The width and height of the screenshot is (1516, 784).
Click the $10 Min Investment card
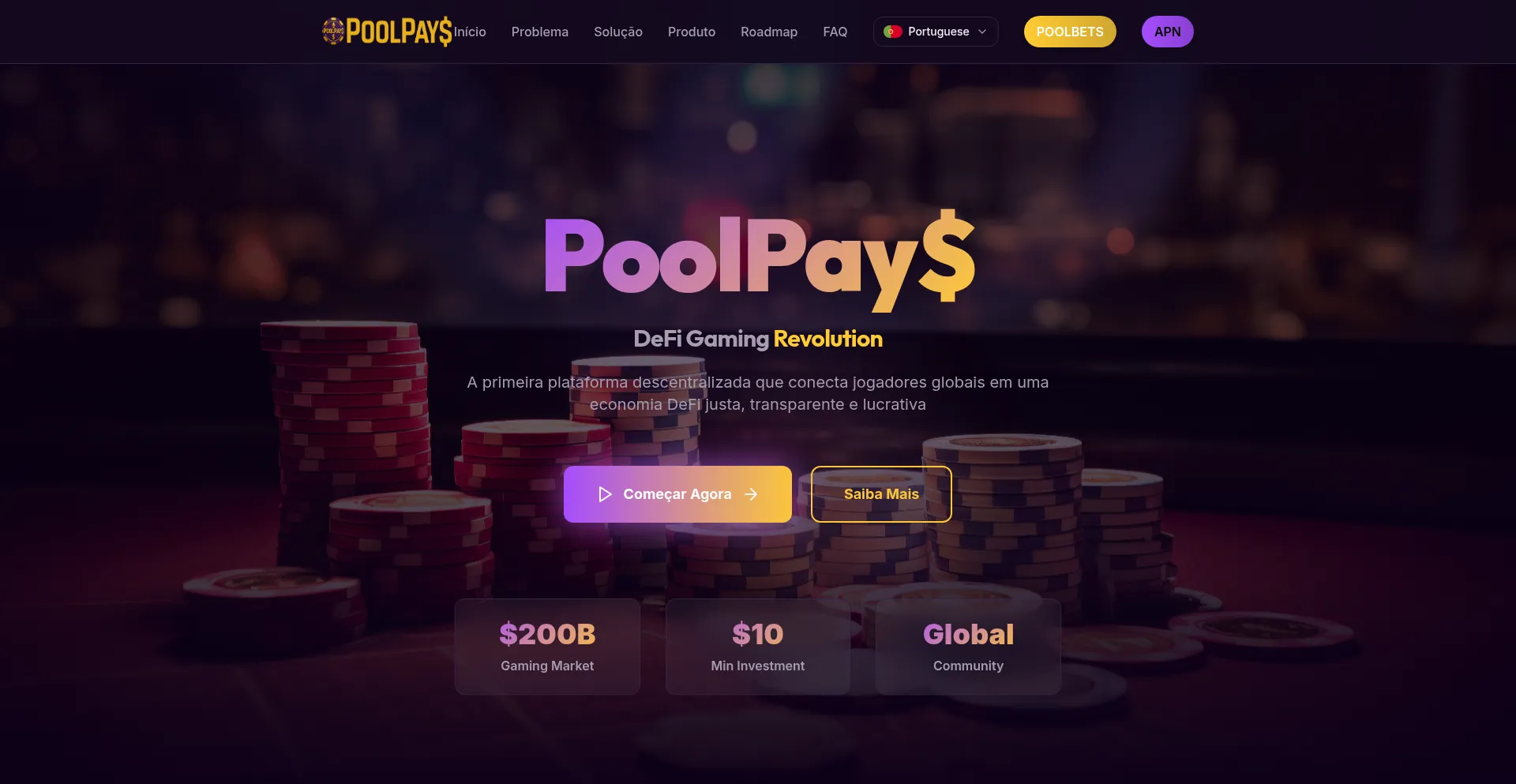pos(758,647)
